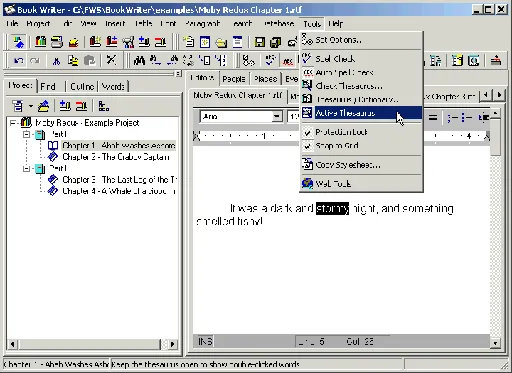Click project panel horizontal scrollbar right arrow

click(x=172, y=344)
